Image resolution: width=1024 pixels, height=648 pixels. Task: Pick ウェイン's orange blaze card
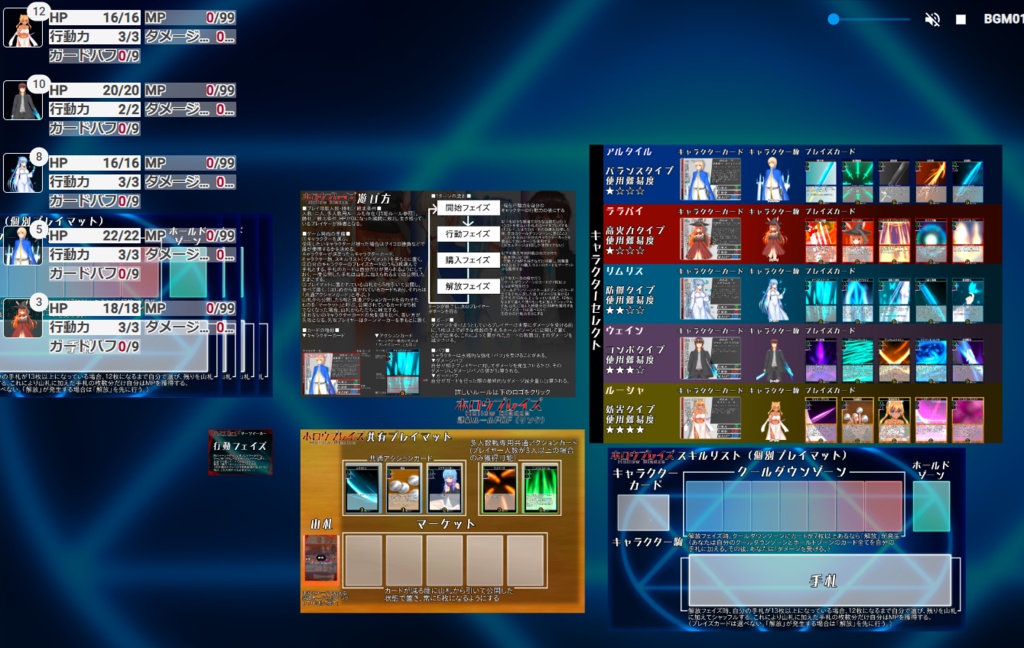tap(894, 360)
